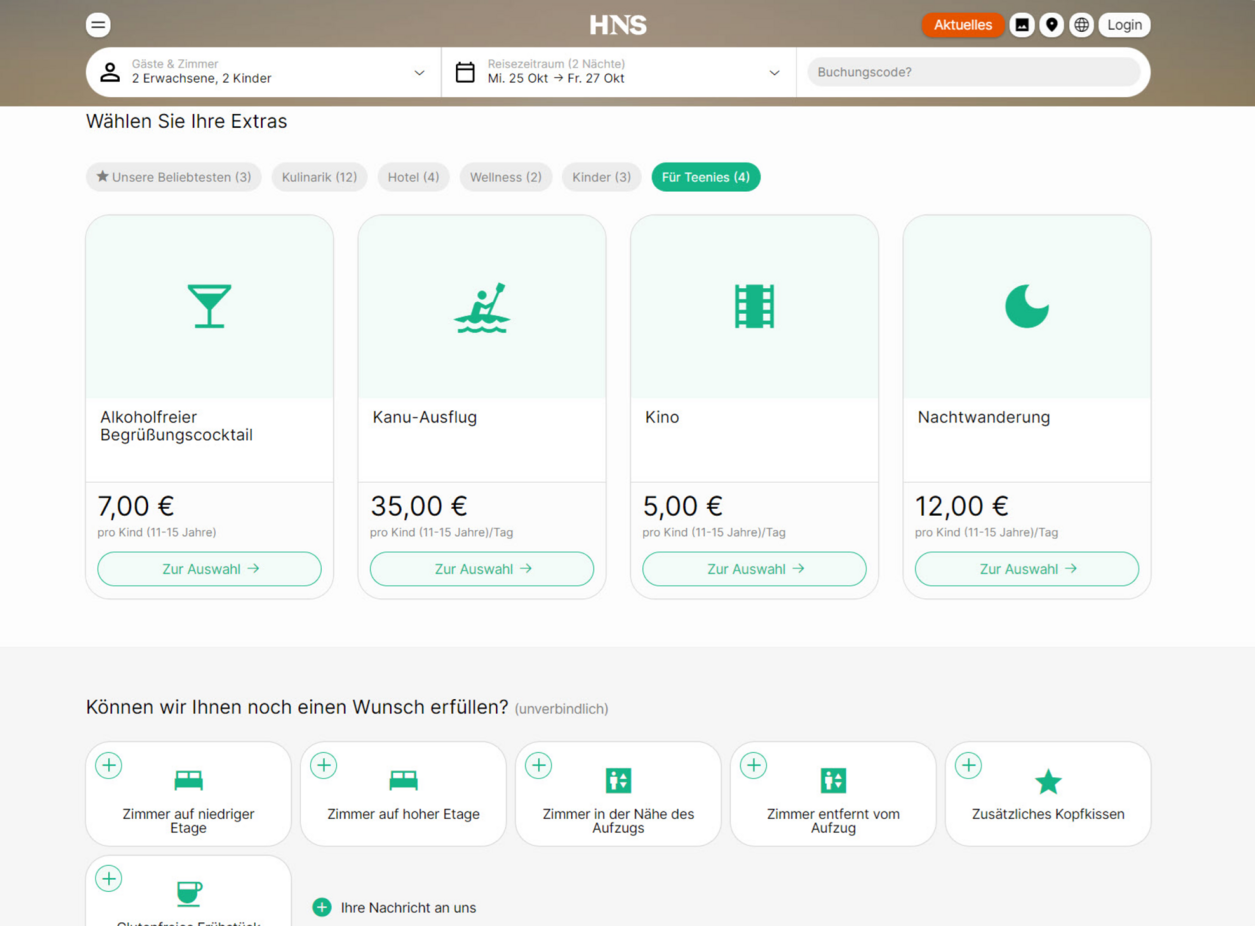
Task: Click the orange Aktuelles button
Action: point(962,25)
